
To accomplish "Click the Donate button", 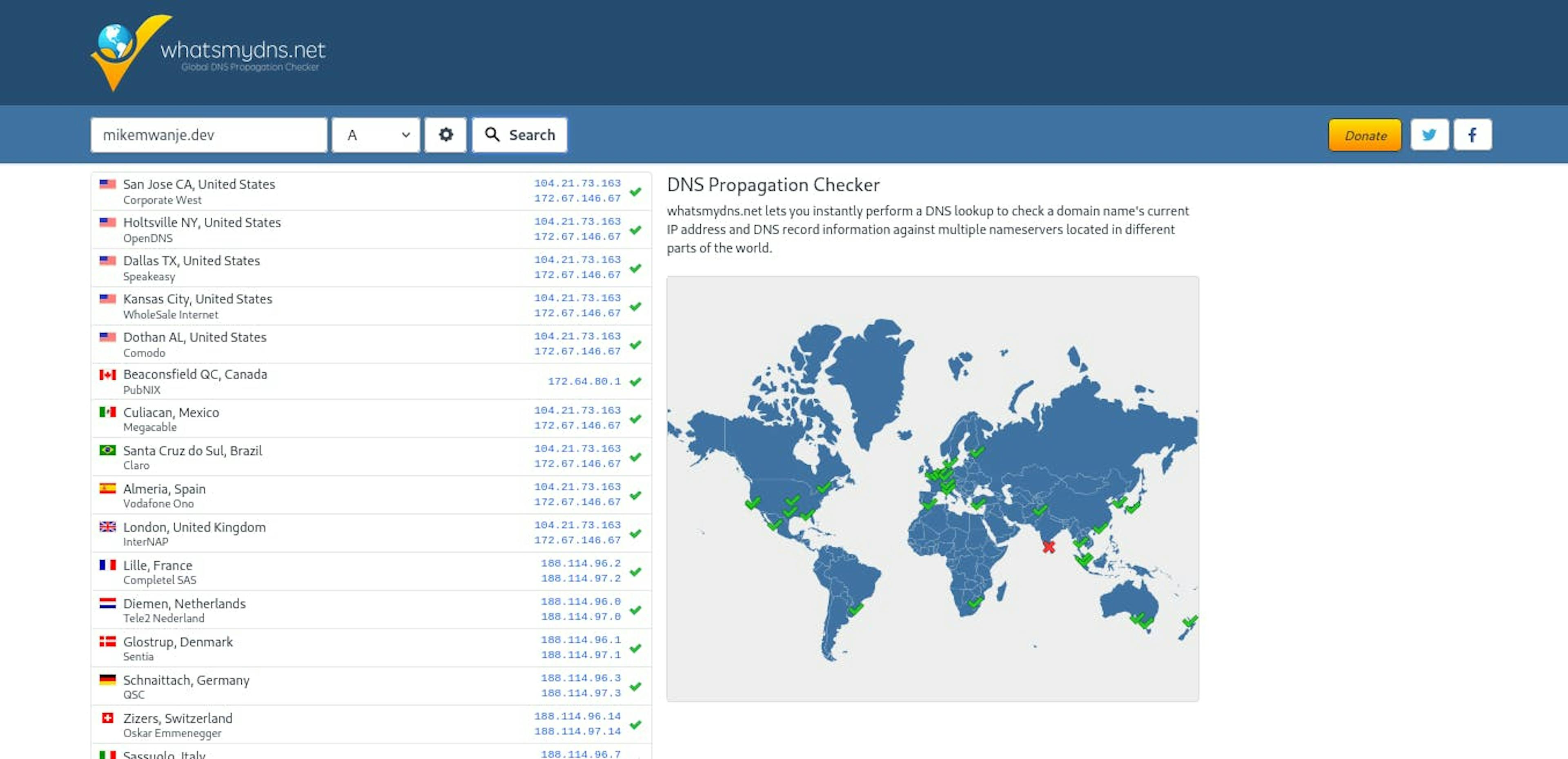I will point(1365,135).
